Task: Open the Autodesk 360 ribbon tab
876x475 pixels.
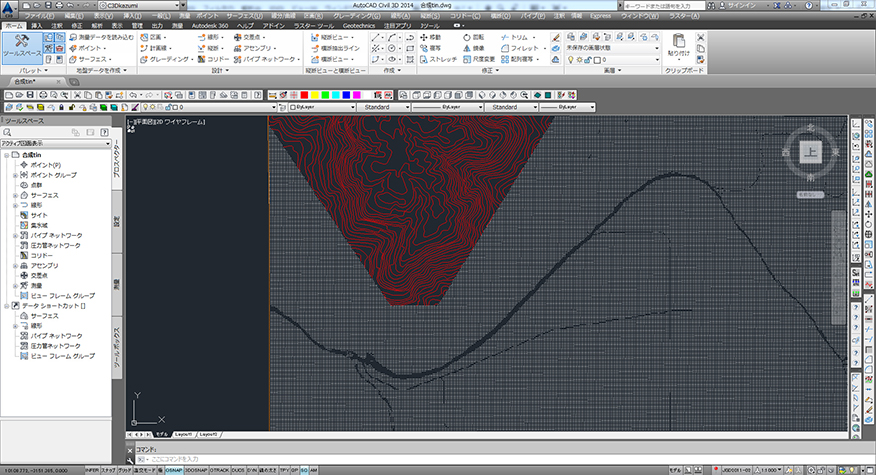Action: [x=210, y=26]
